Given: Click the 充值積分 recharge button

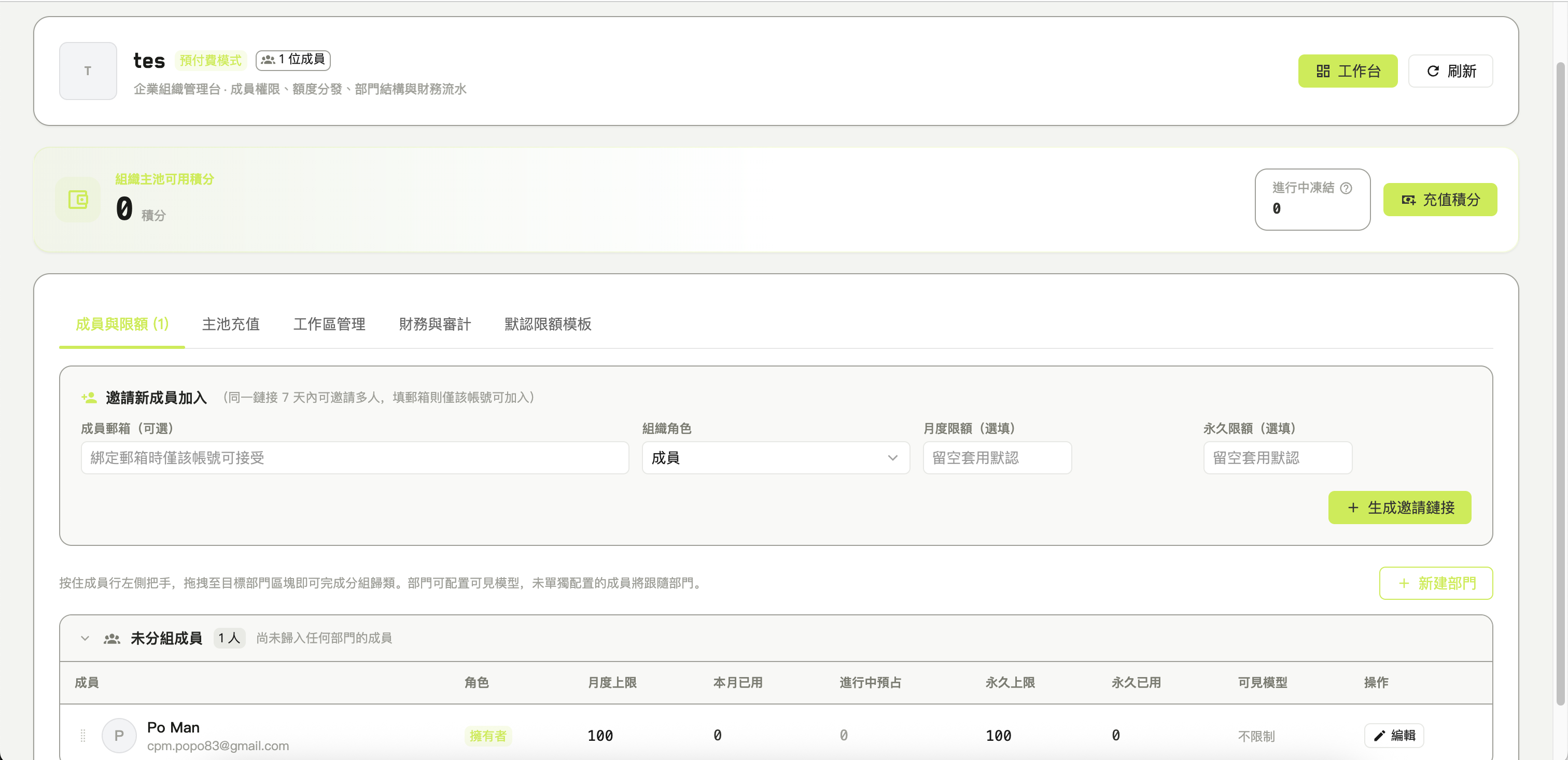Looking at the screenshot, I should click(x=1440, y=200).
